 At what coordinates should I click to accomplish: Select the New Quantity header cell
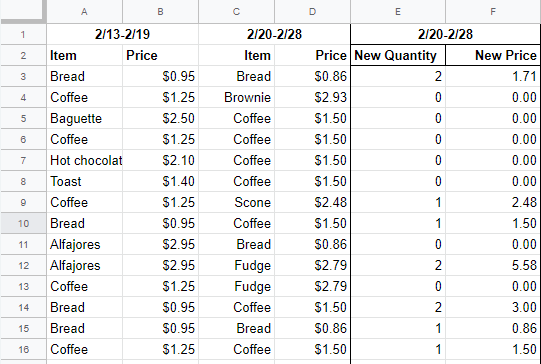click(x=398, y=55)
